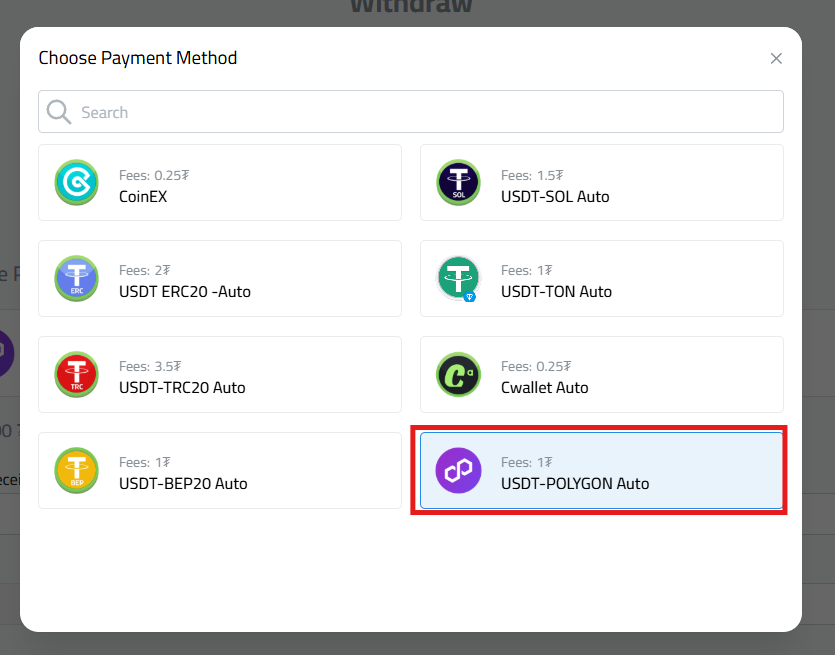
Task: Select the USDT-SOL Auto payment method
Action: pyautogui.click(x=600, y=183)
